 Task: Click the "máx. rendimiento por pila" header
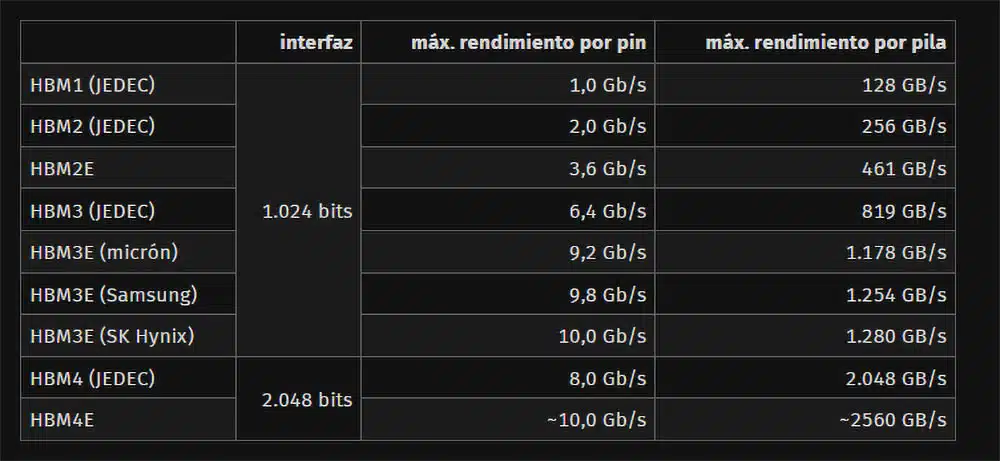[x=826, y=43]
